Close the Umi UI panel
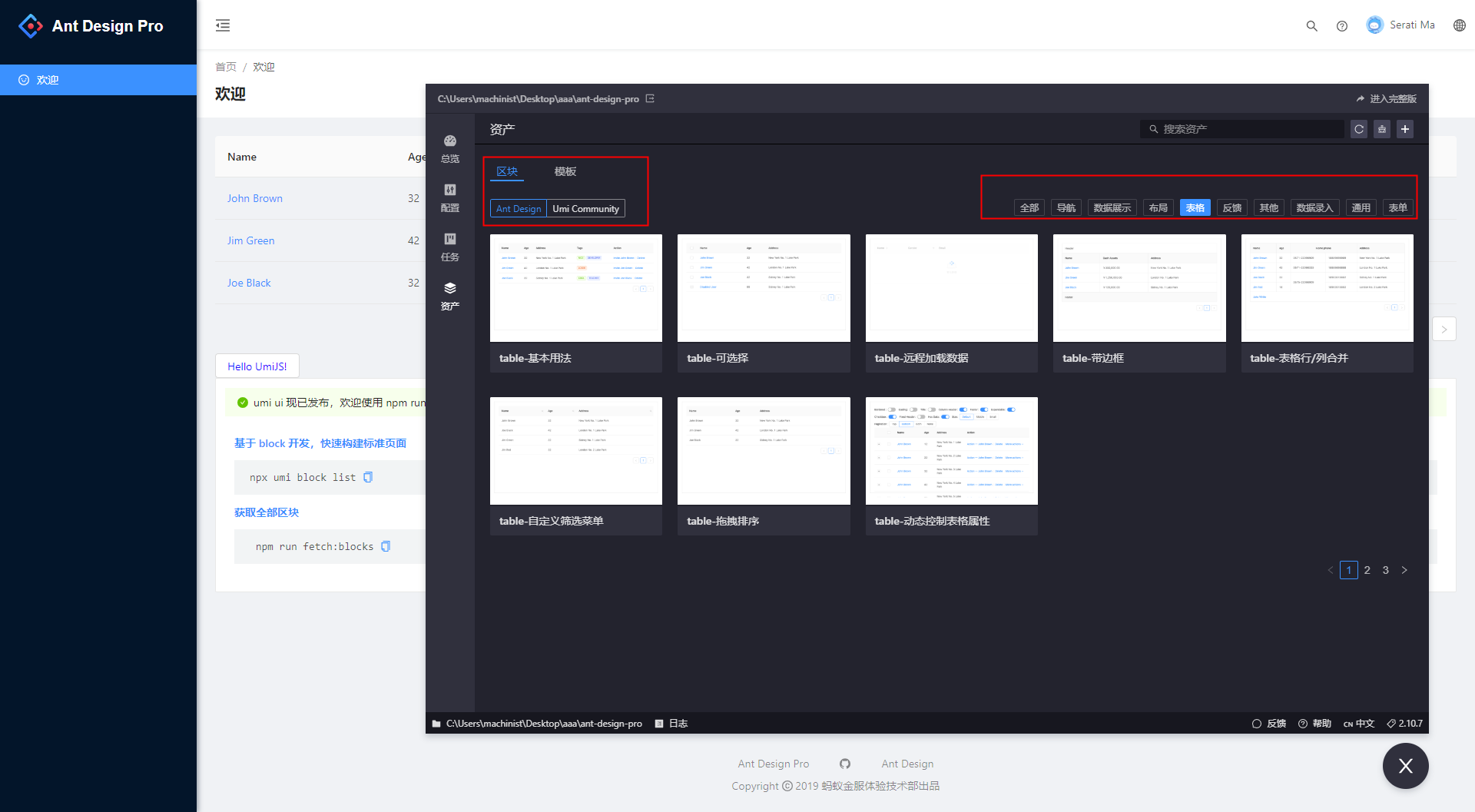 [1406, 766]
